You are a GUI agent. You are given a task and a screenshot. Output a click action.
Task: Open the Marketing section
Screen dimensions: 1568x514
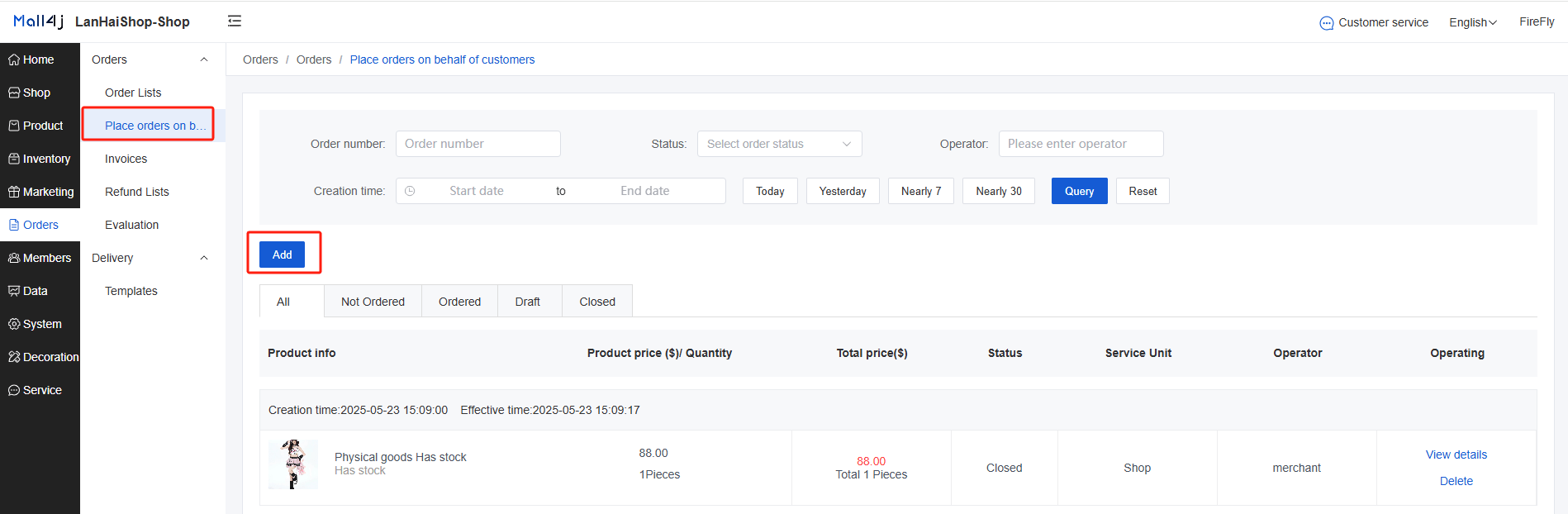click(x=40, y=192)
